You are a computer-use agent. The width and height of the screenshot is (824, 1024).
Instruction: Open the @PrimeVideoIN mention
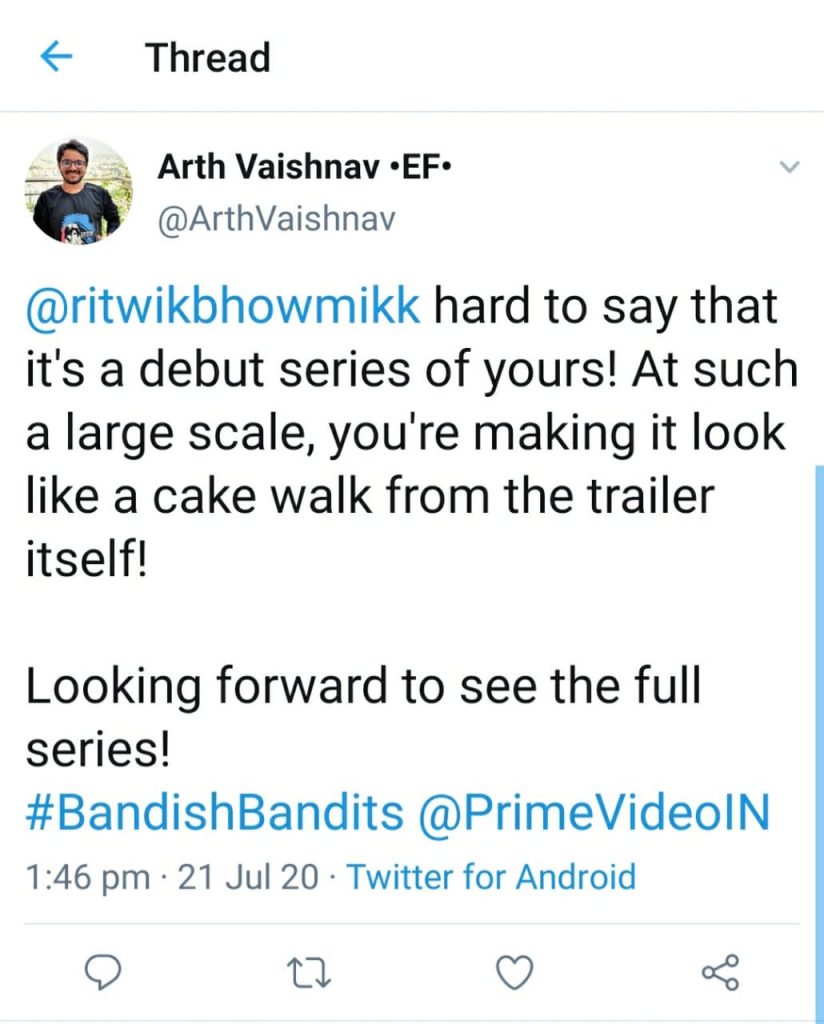coord(594,814)
